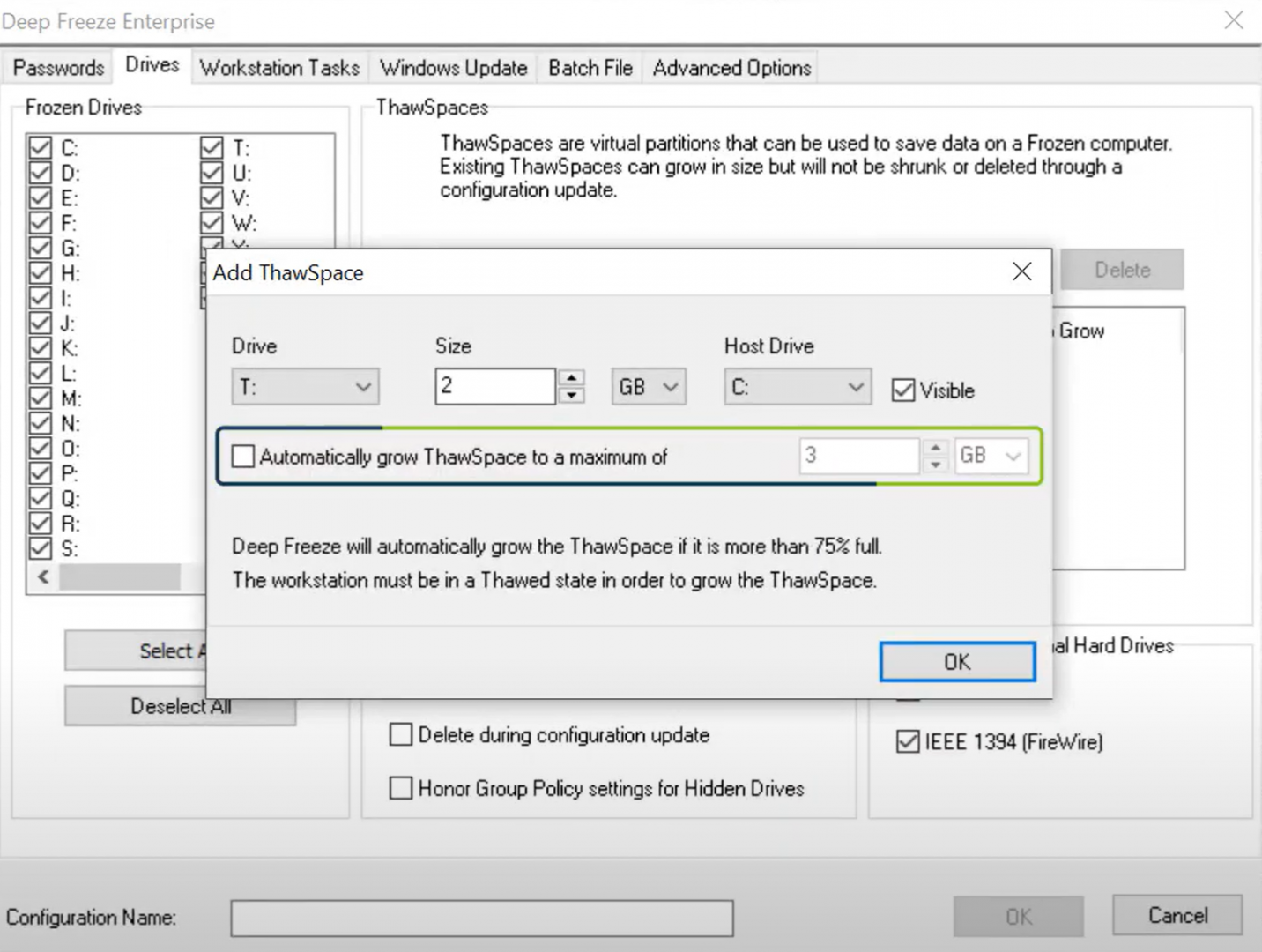Uncheck frozen drive K:

point(41,347)
